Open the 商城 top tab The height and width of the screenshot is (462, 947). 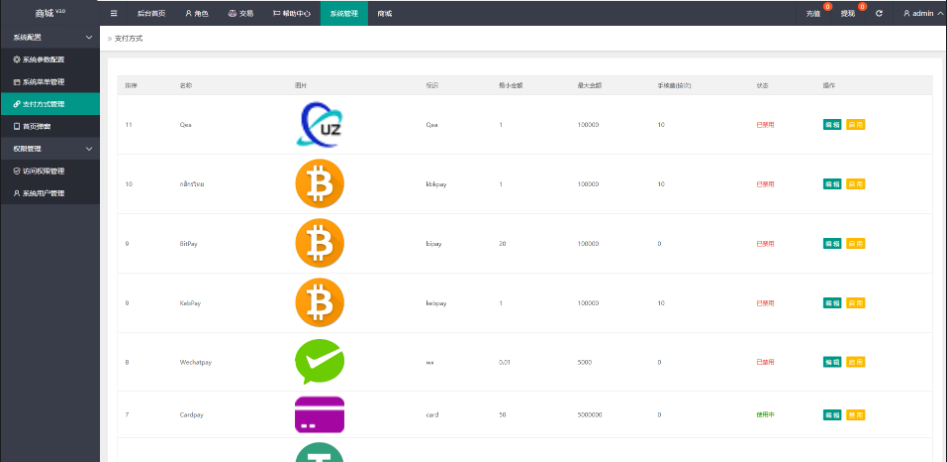(385, 13)
